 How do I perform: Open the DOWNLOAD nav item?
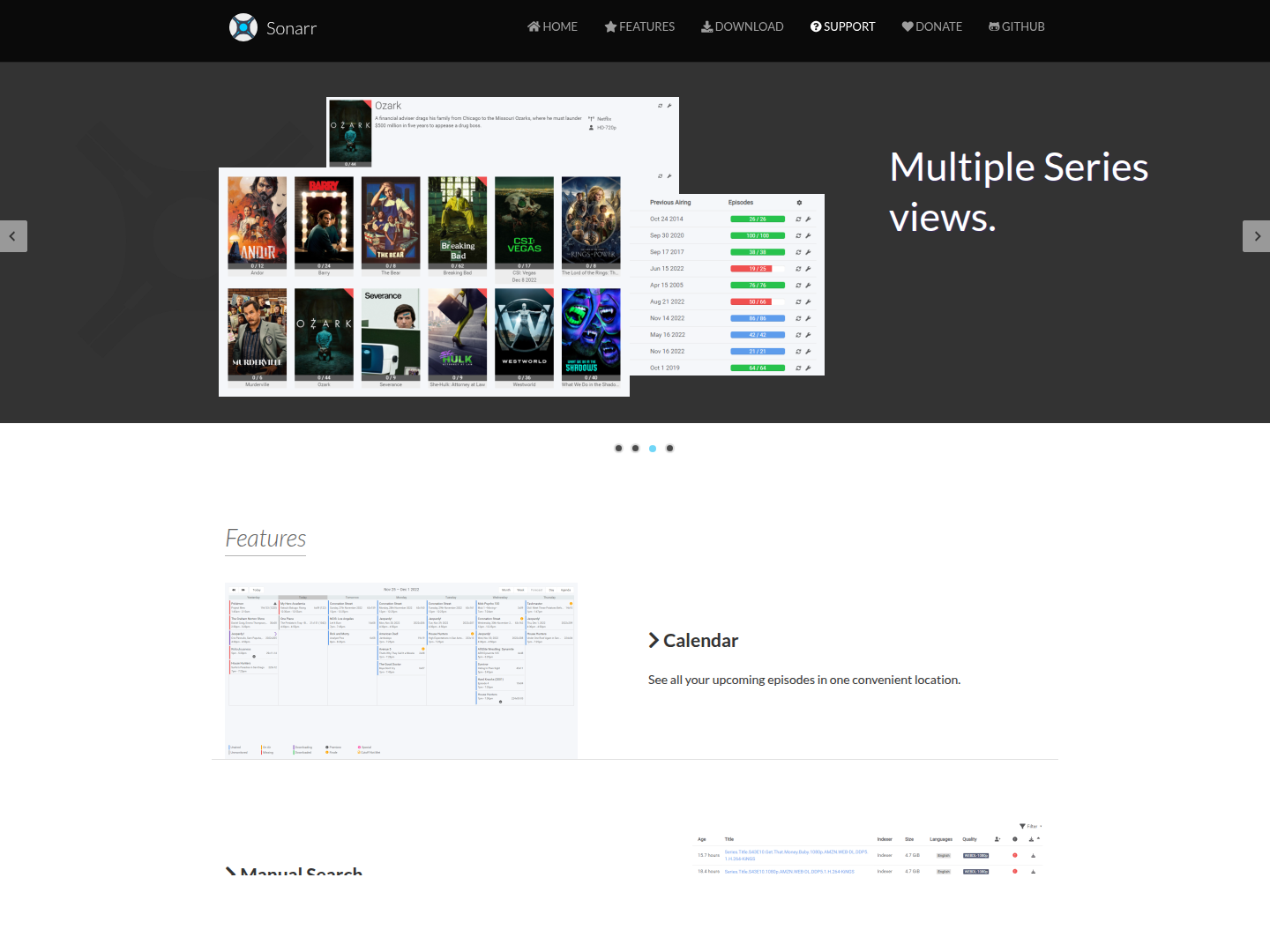(743, 26)
